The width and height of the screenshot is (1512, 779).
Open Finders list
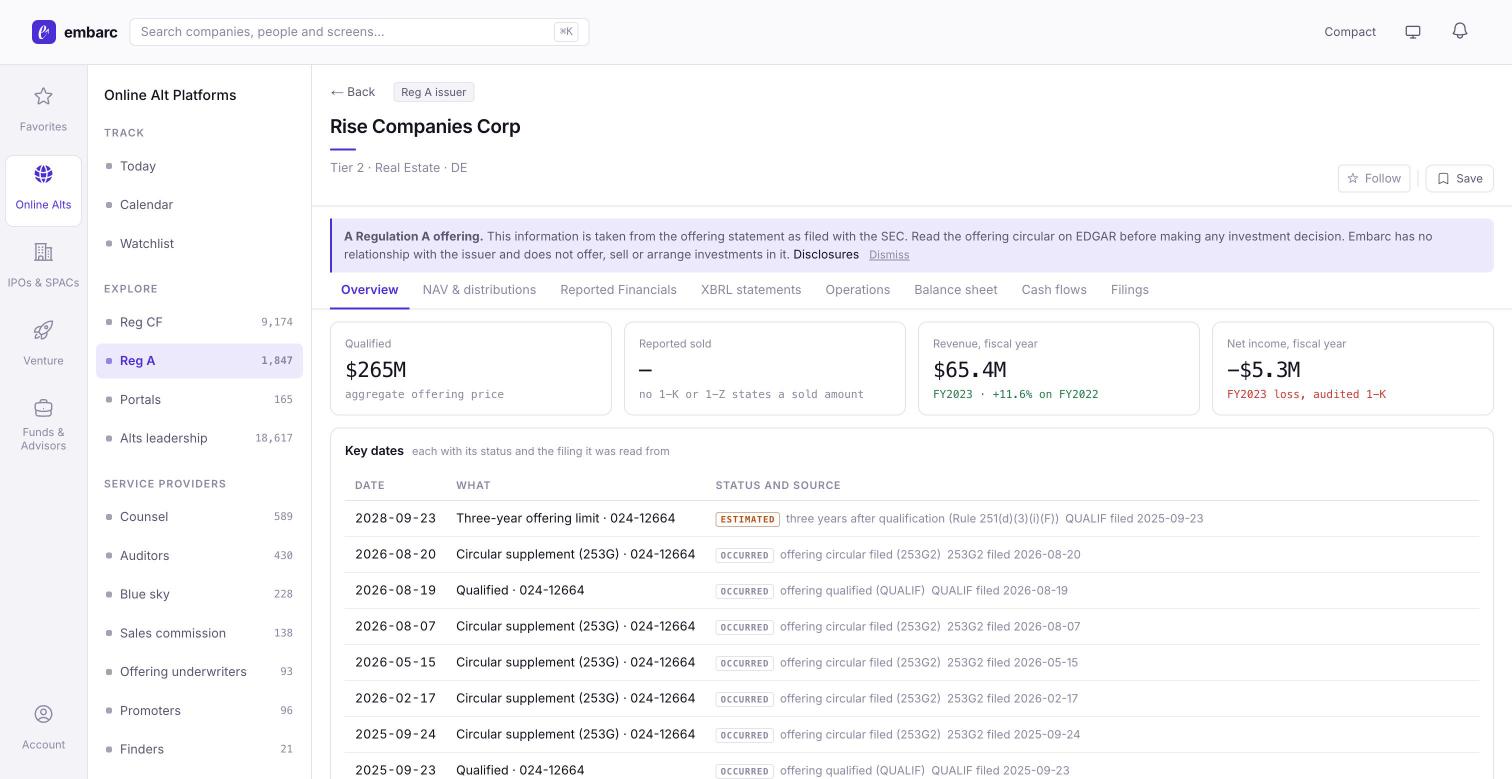click(x=199, y=749)
